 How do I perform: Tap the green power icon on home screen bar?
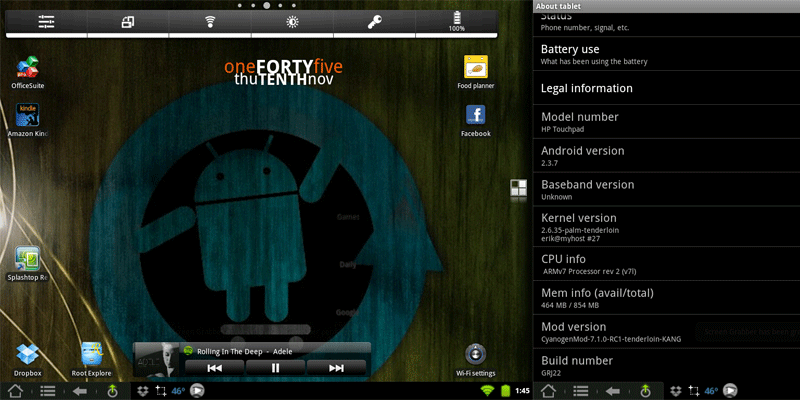click(x=112, y=391)
